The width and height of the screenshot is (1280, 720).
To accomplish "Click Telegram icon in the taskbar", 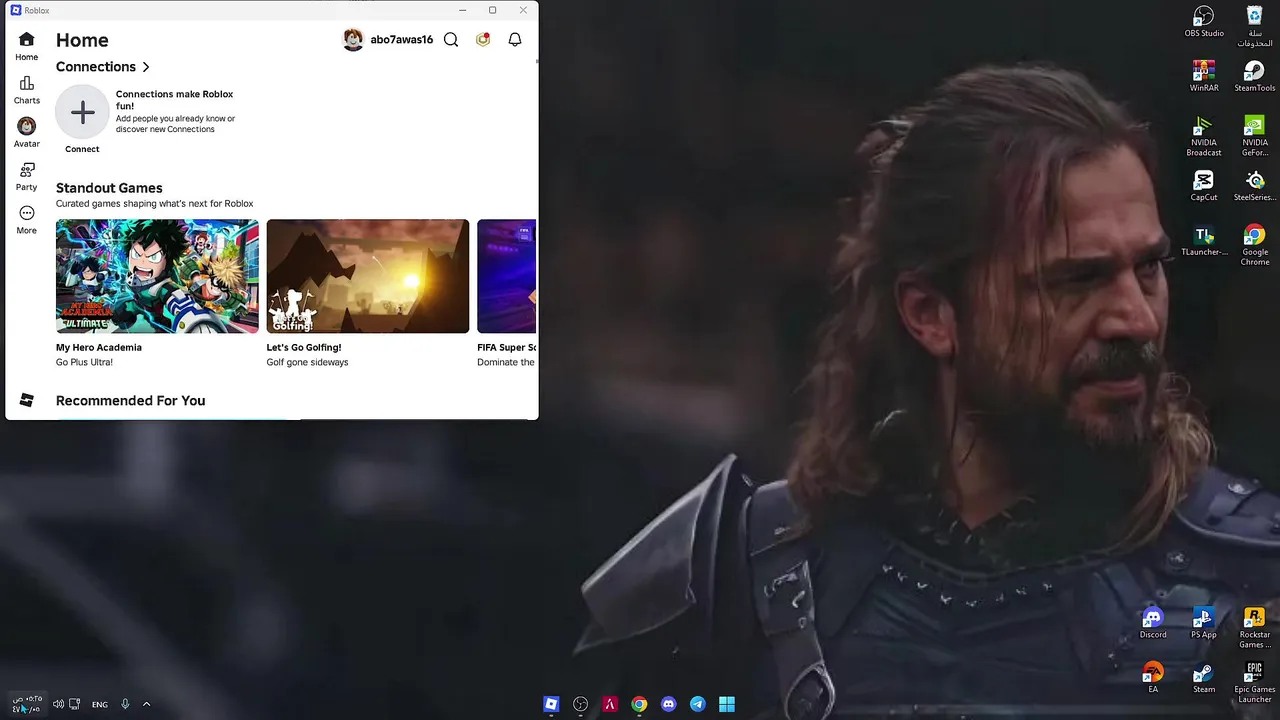I will pyautogui.click(x=698, y=704).
